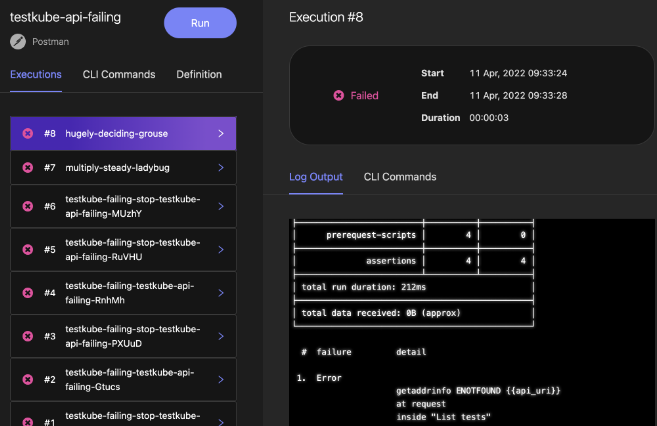This screenshot has height=426, width=657.
Task: Click the #4 execution number
Action: point(49,293)
